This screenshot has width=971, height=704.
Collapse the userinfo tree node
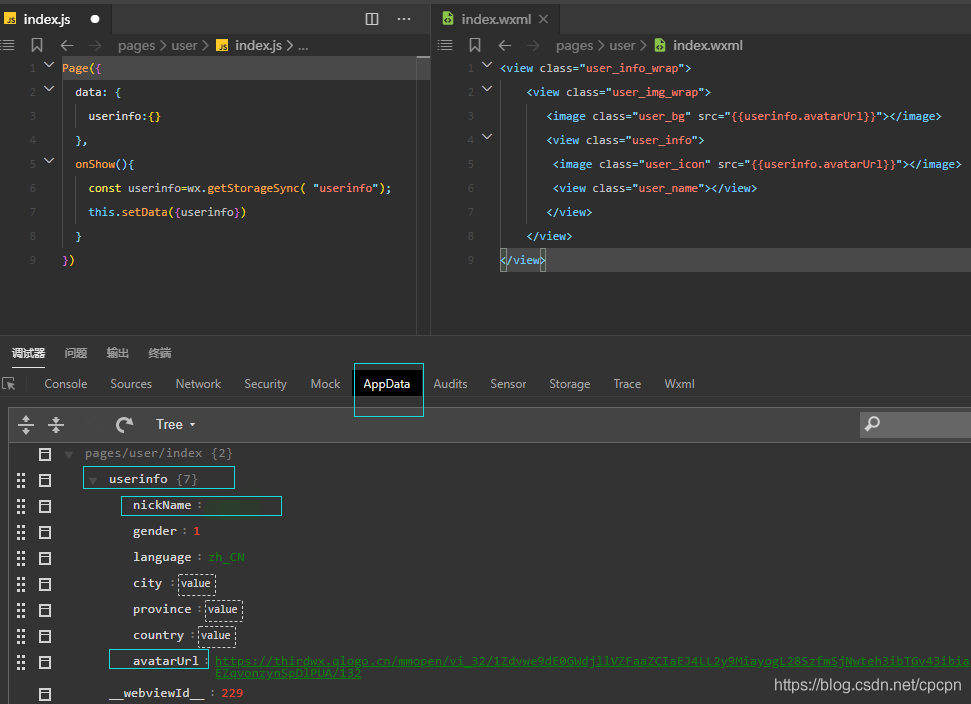click(93, 480)
